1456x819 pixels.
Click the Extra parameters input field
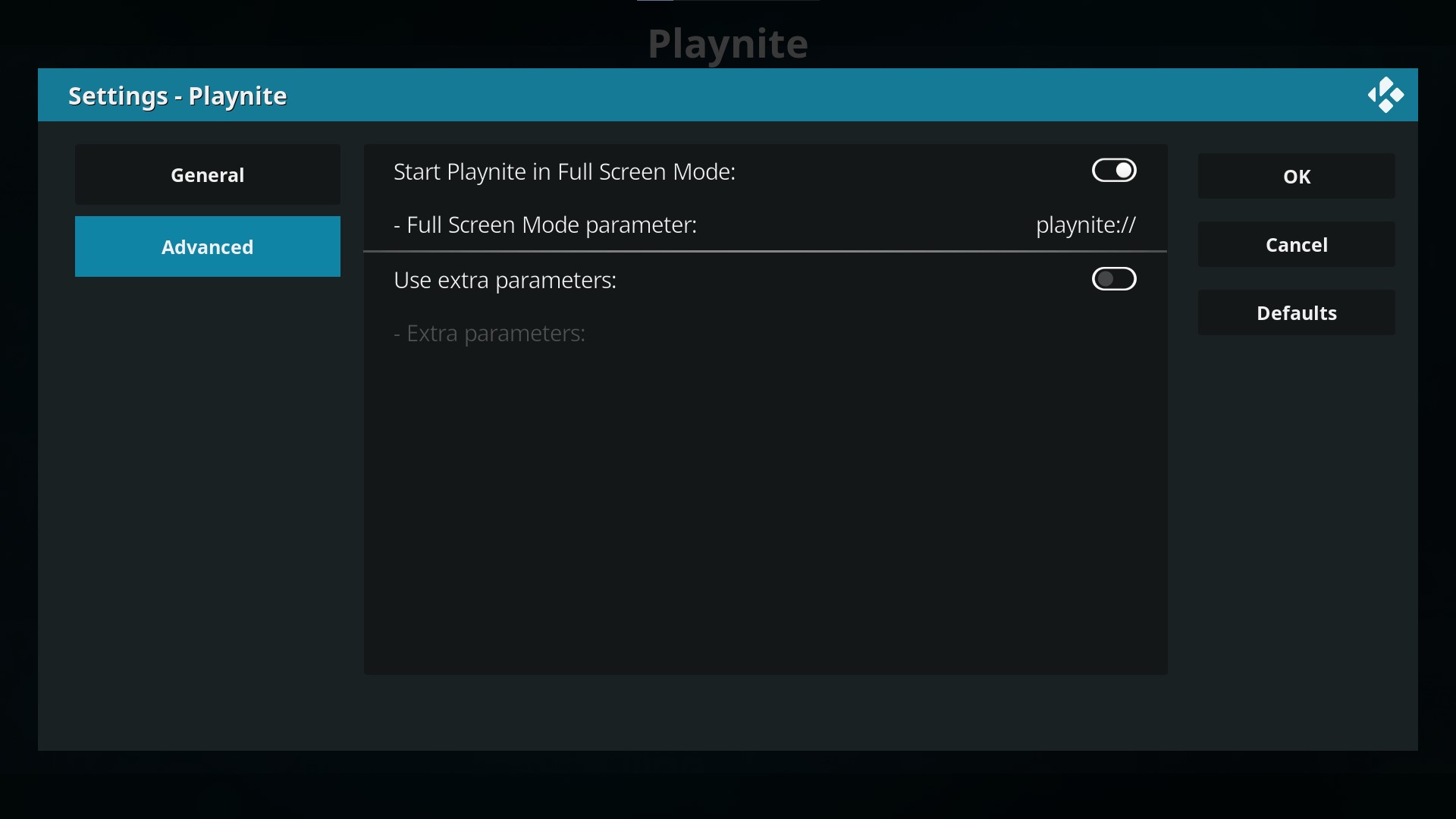[x=764, y=332]
